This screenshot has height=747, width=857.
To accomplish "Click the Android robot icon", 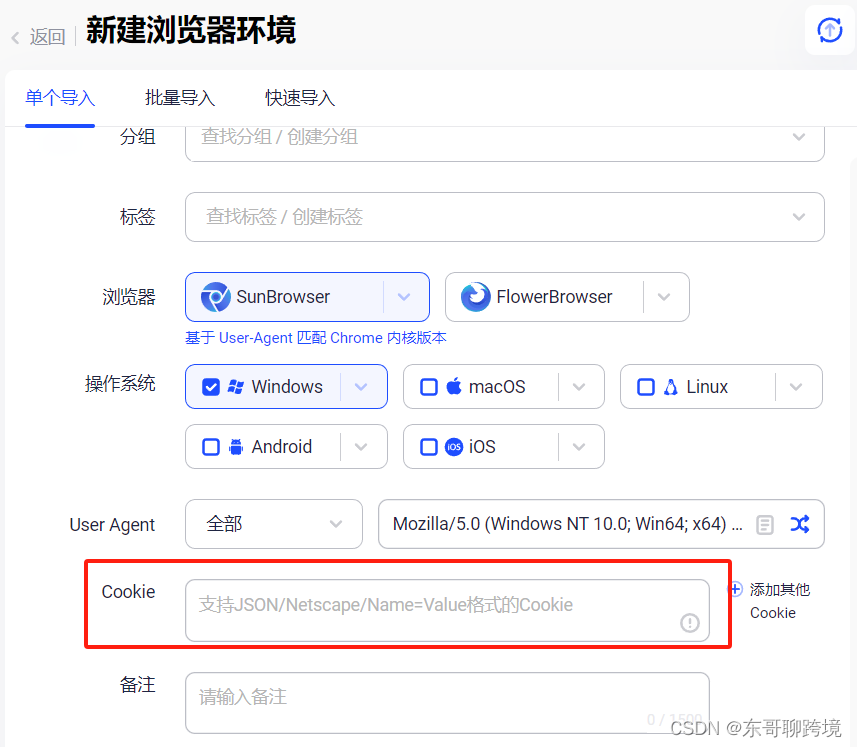I will pos(236,447).
